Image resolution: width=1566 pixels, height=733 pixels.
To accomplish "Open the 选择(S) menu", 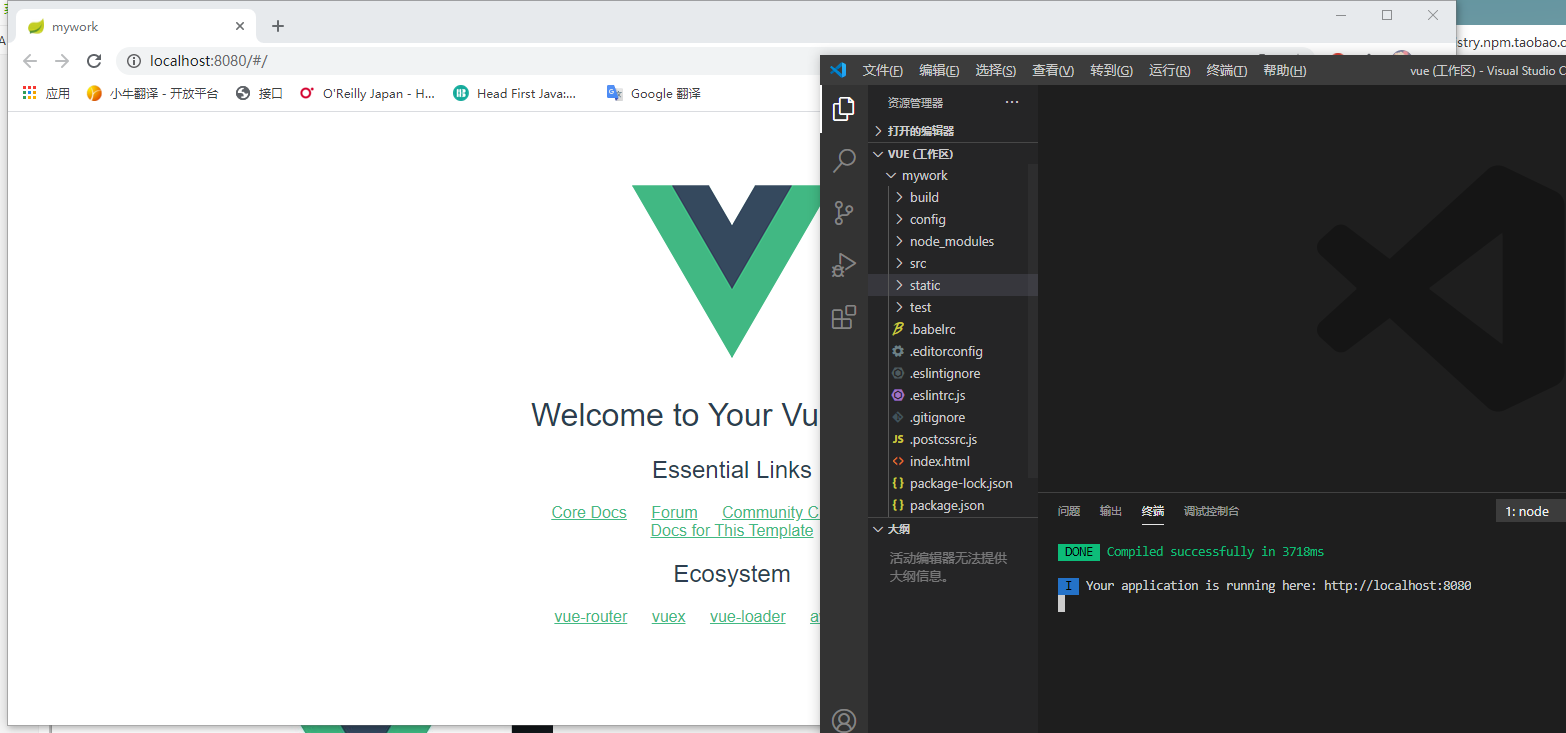I will 996,70.
